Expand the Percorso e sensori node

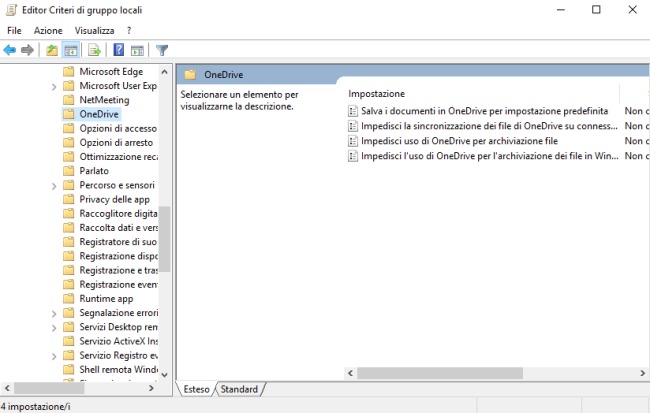pos(54,185)
